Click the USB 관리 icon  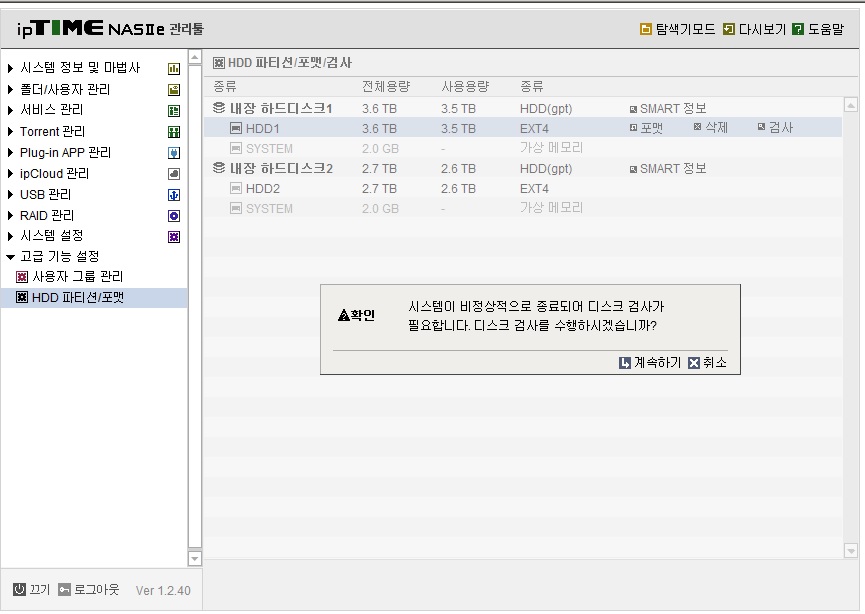(174, 195)
